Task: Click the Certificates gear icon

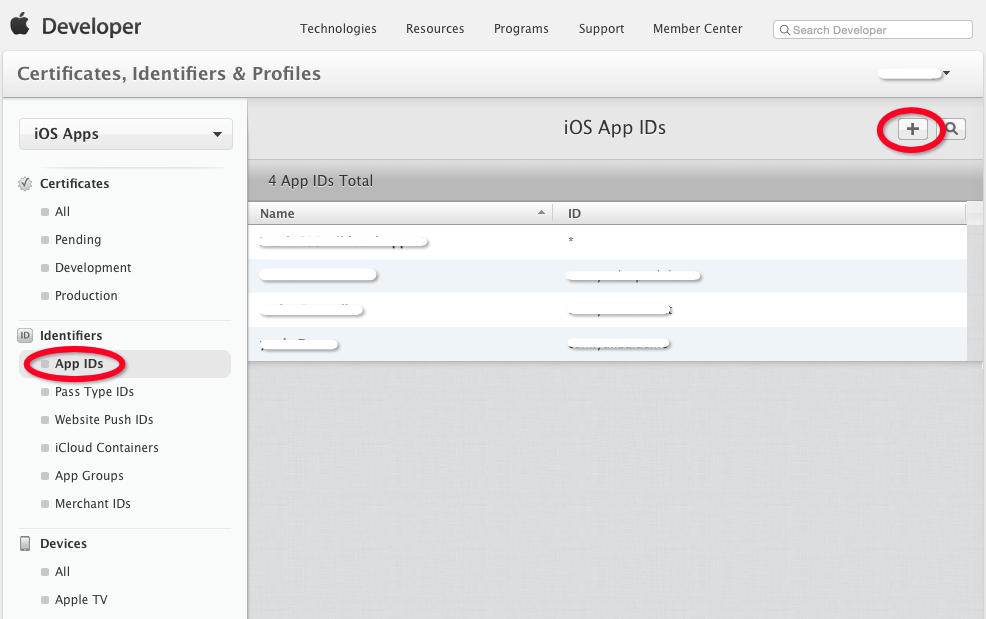Action: (25, 184)
